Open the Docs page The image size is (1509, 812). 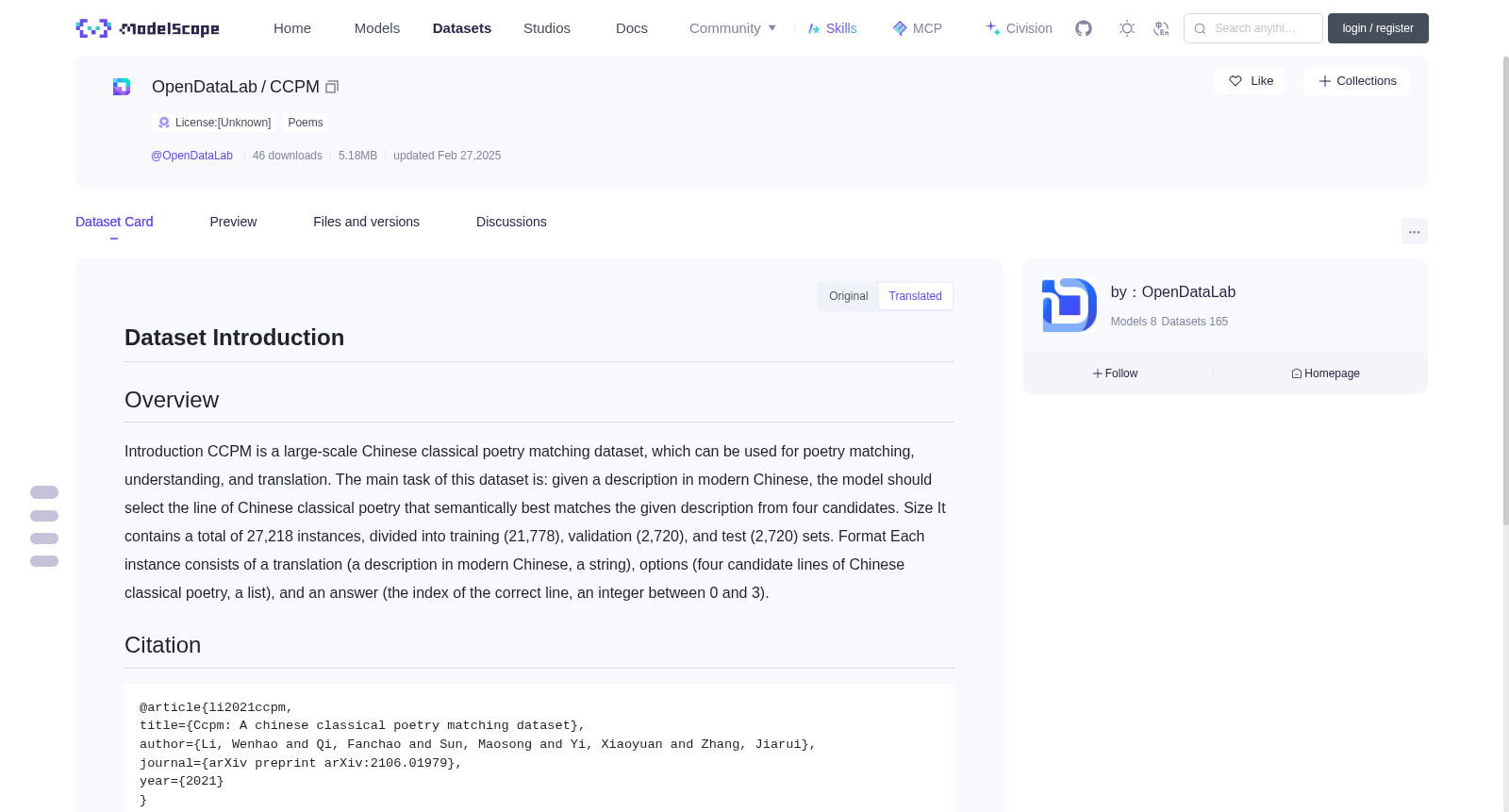tap(632, 28)
